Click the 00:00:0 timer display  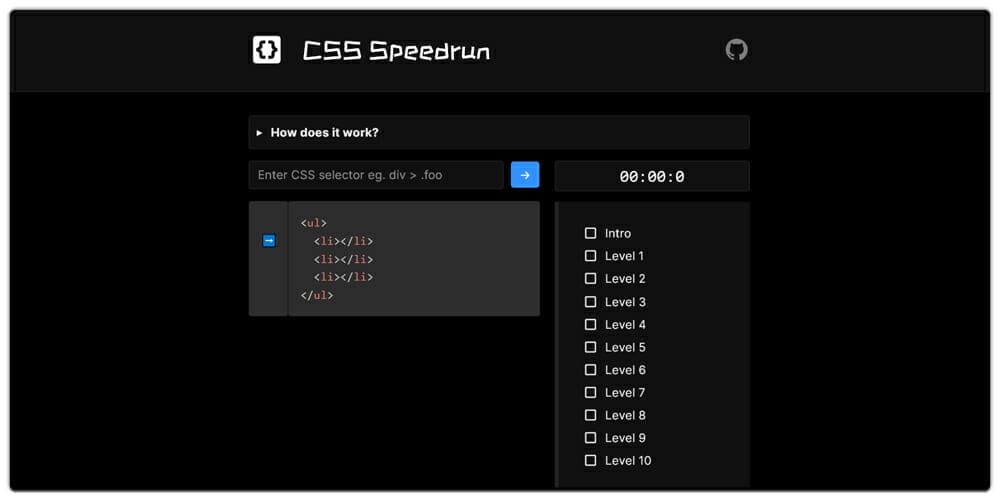[652, 176]
